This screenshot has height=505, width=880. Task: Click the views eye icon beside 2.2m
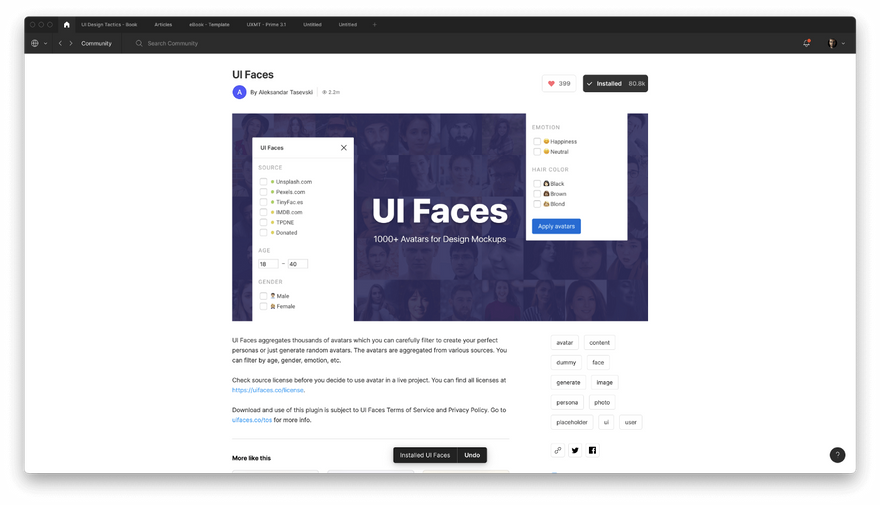pyautogui.click(x=324, y=92)
